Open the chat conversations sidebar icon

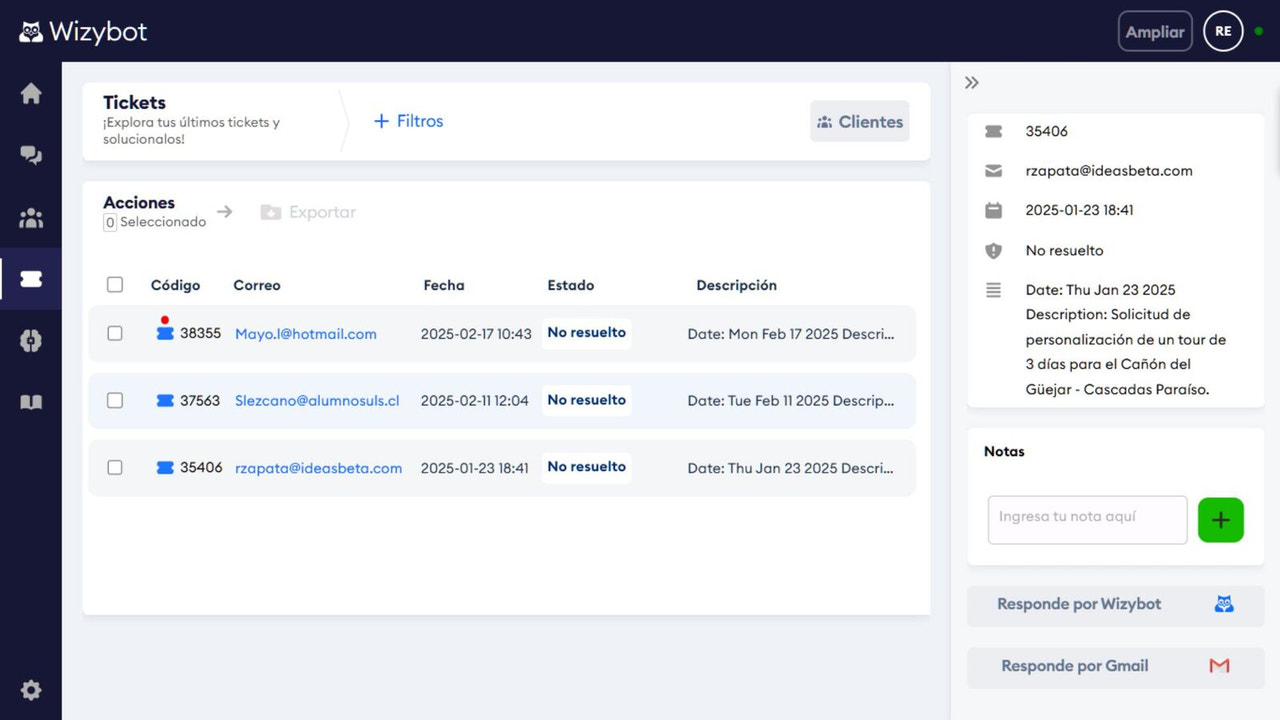pos(31,155)
